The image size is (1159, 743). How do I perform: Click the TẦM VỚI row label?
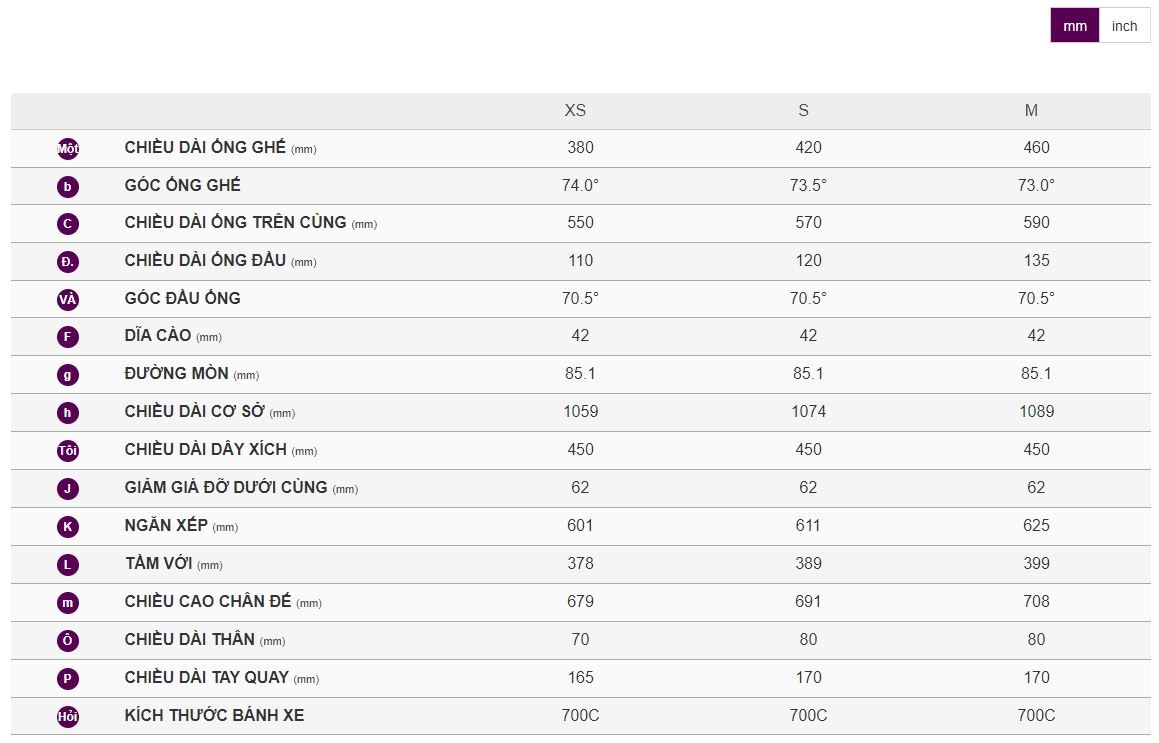point(160,563)
